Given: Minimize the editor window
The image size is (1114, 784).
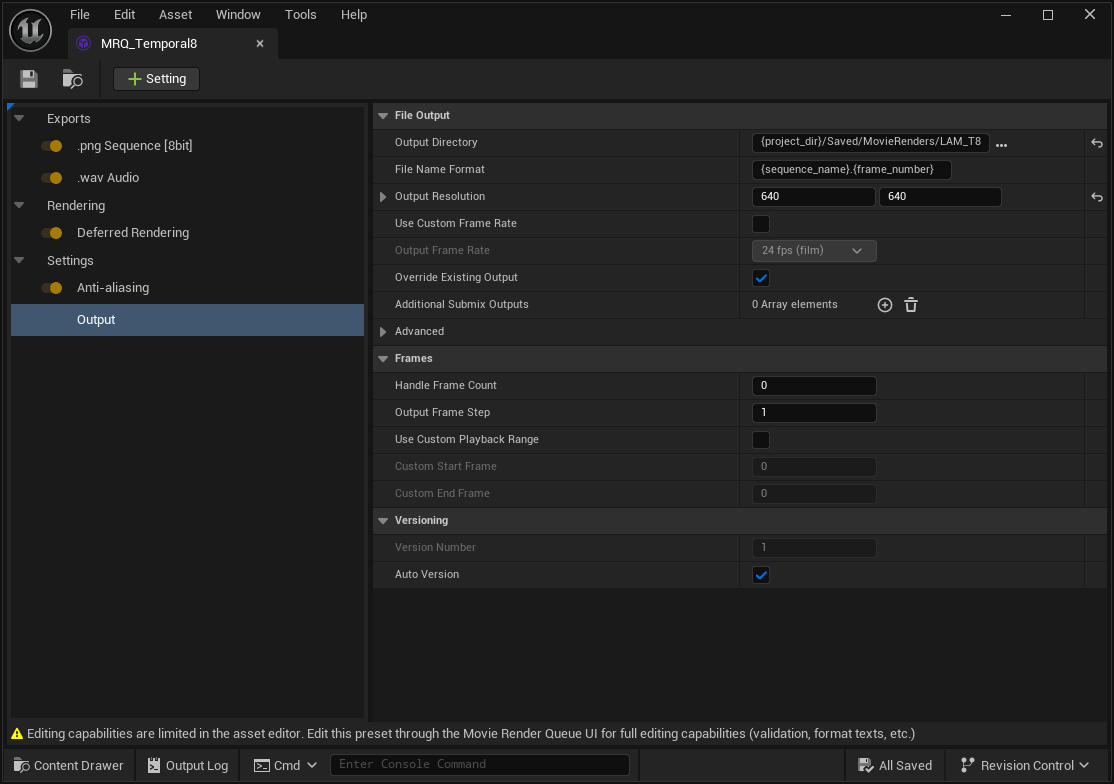Looking at the screenshot, I should click(x=1005, y=15).
